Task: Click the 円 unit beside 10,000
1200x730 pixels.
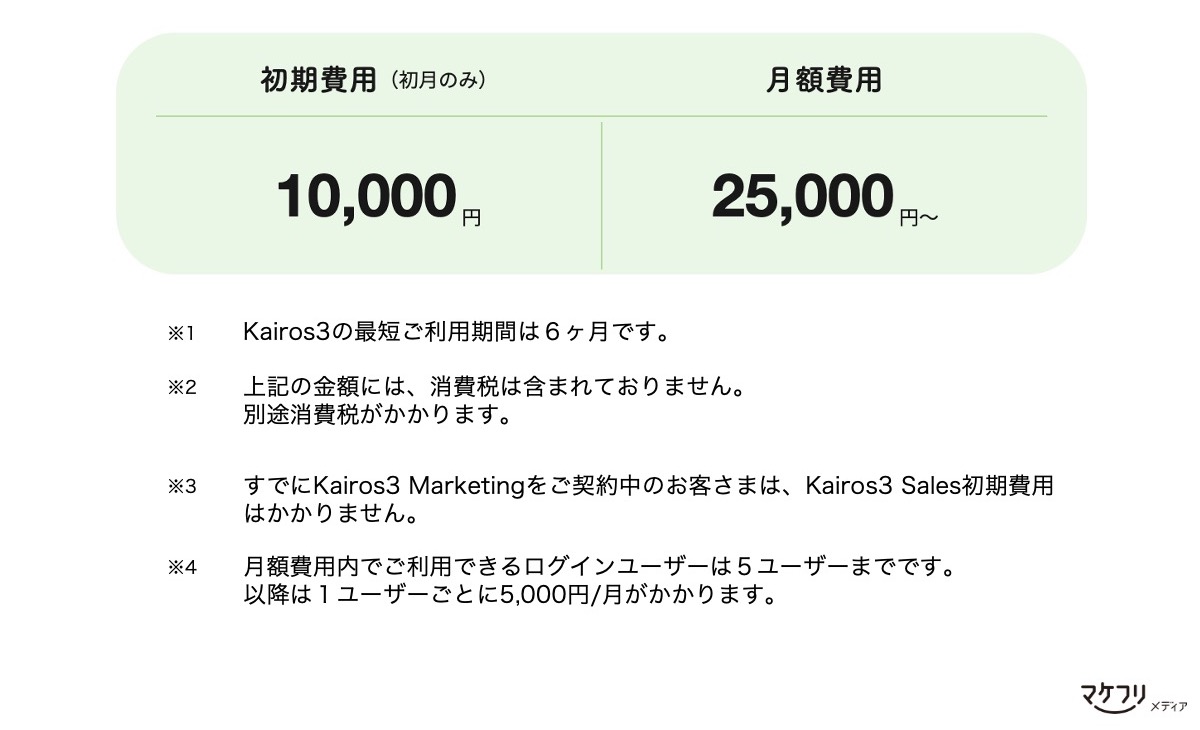Action: [x=472, y=216]
